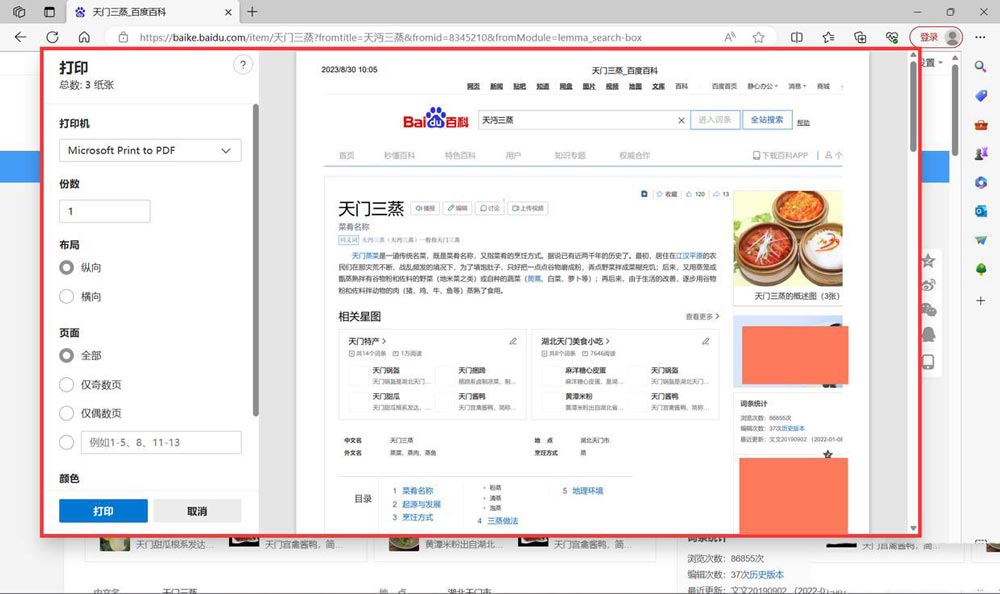Open the sidebar Microsoft 365 icon

[x=981, y=182]
